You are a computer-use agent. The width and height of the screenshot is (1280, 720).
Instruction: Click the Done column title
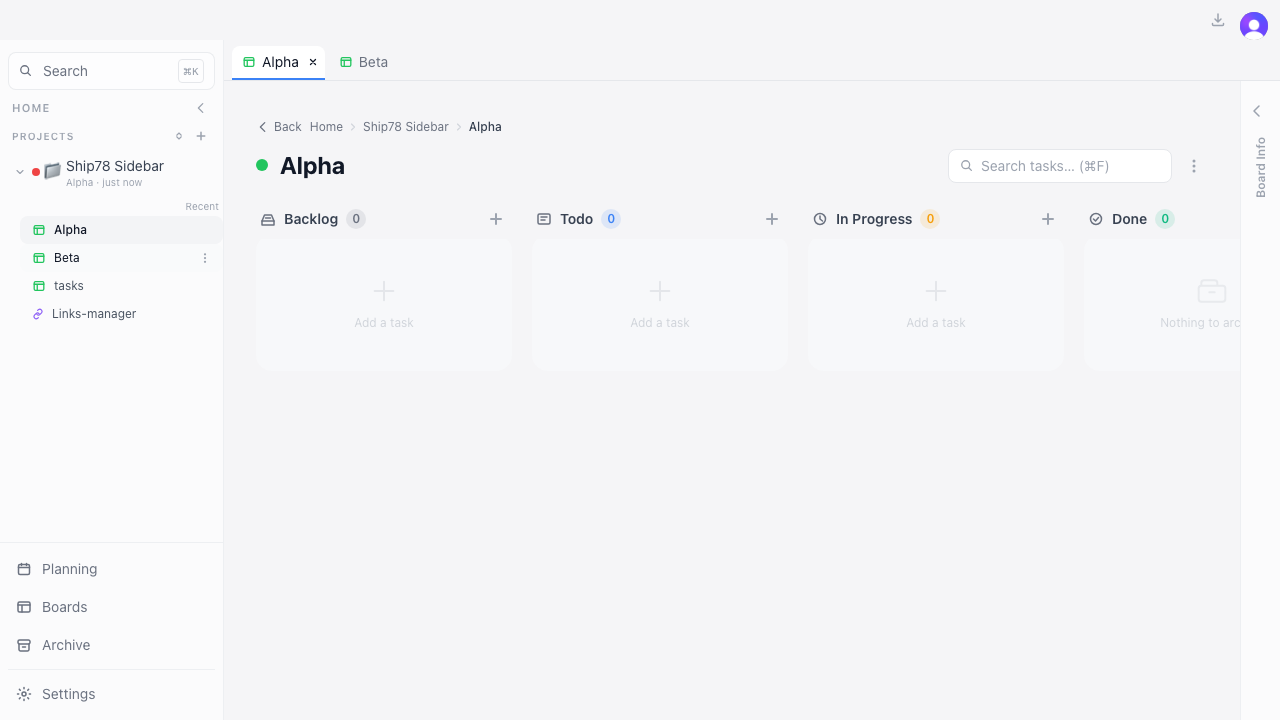click(x=1129, y=219)
